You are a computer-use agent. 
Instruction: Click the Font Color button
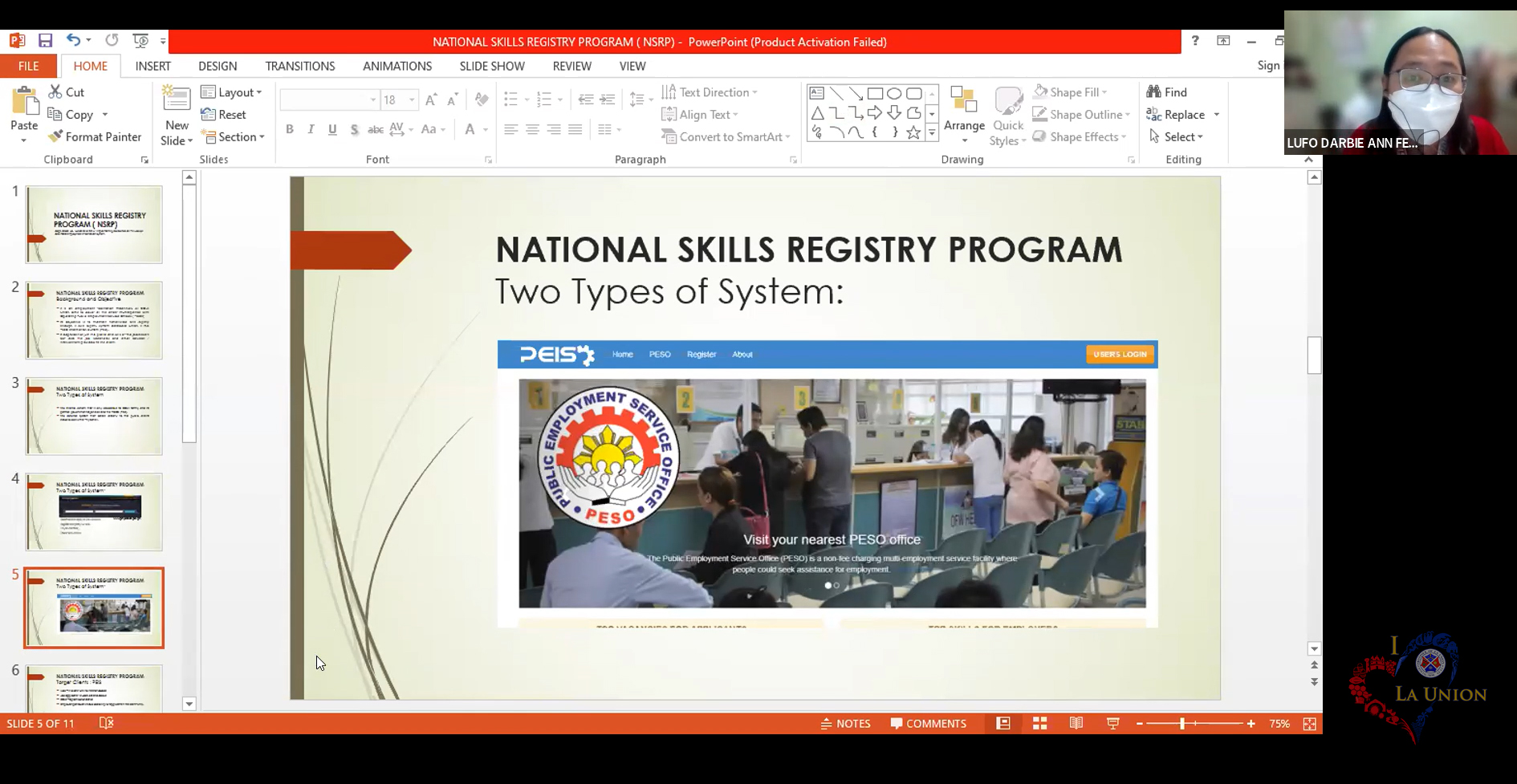(x=470, y=129)
